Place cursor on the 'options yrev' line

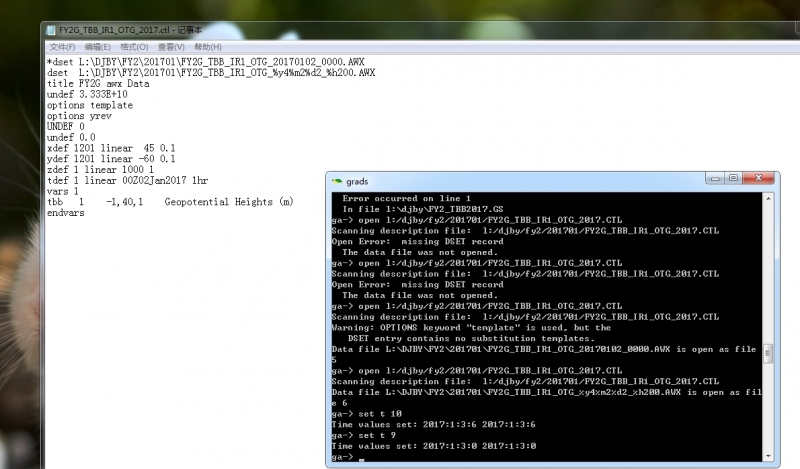click(x=78, y=116)
